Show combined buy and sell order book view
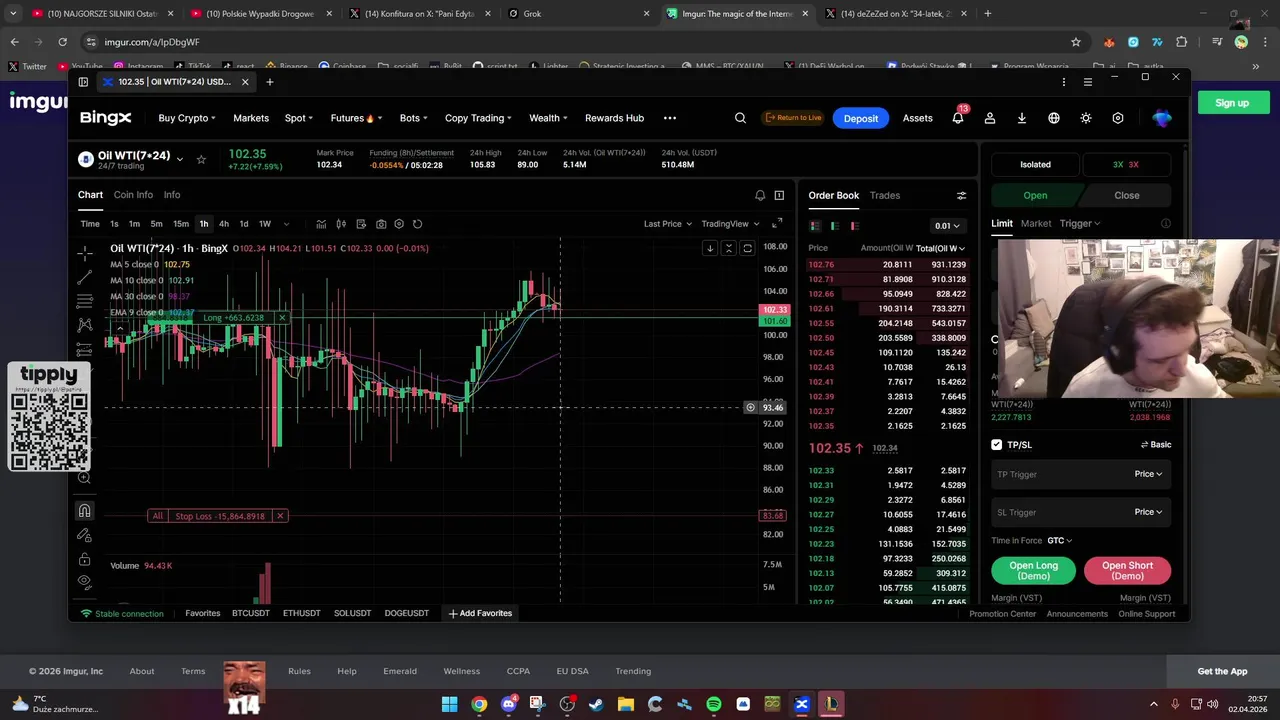The width and height of the screenshot is (1280, 720). [x=815, y=226]
